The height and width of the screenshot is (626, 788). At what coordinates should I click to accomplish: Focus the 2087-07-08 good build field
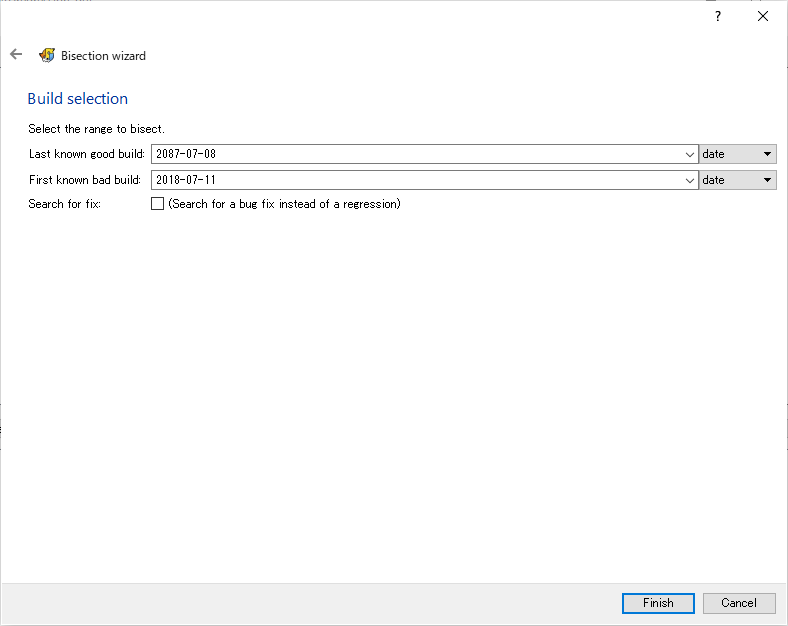417,154
